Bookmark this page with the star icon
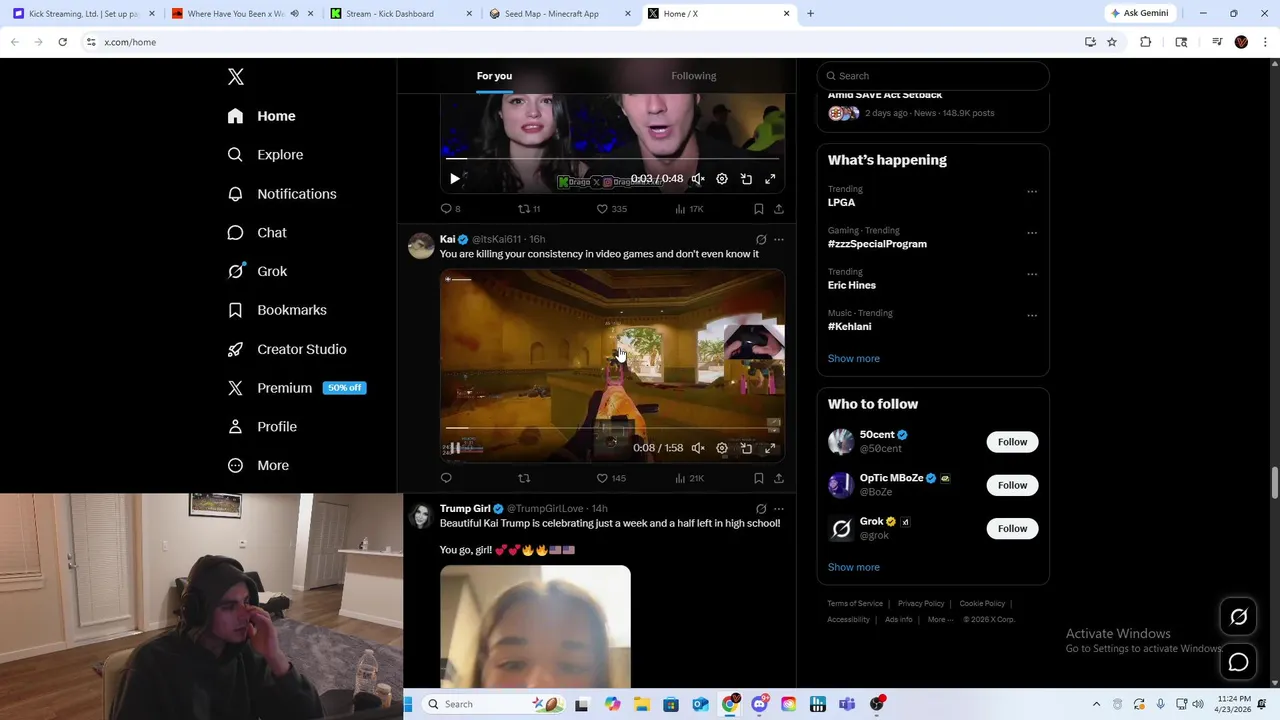Screen dimensions: 1280x720 coord(1111,42)
